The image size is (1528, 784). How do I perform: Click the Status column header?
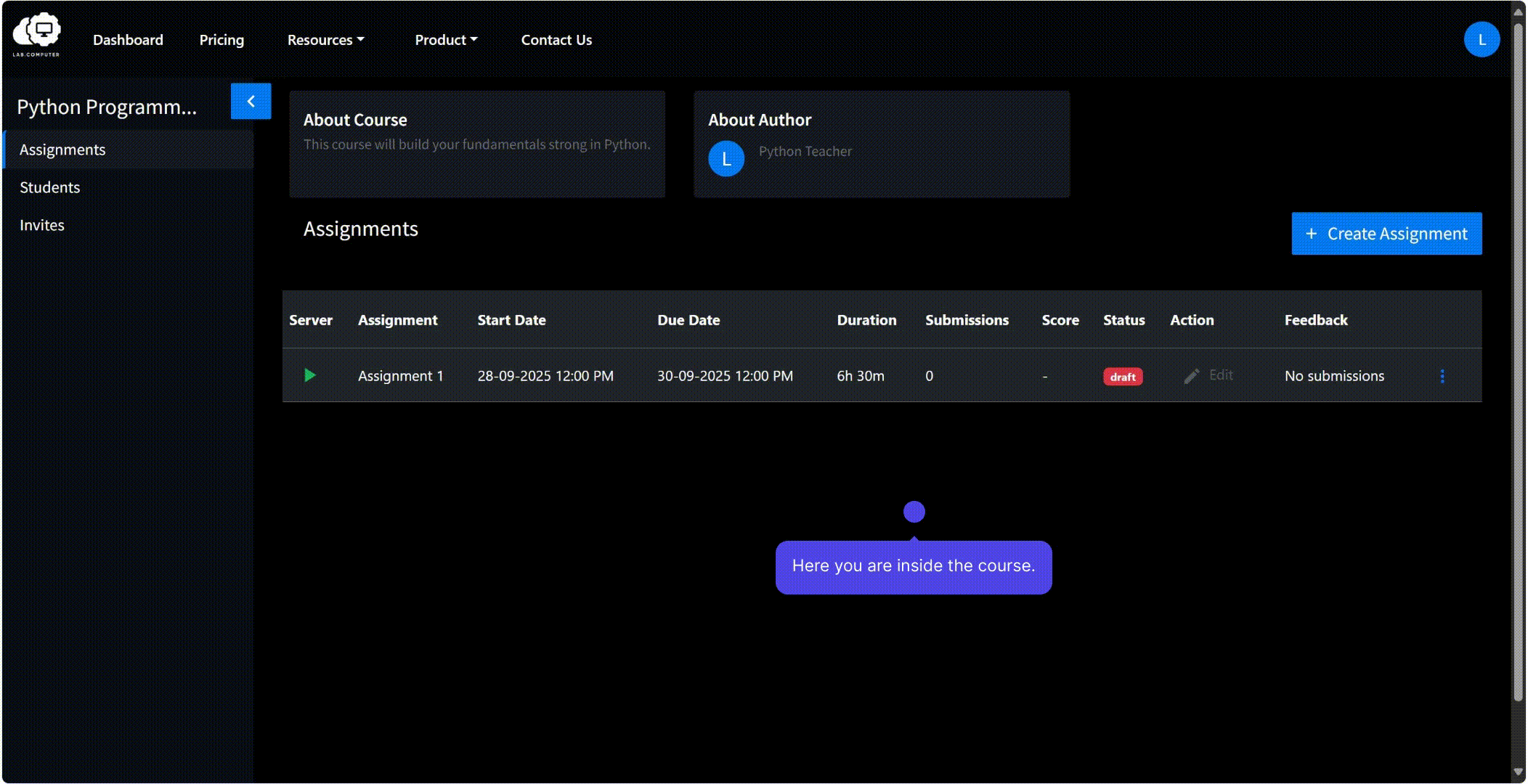click(x=1124, y=320)
